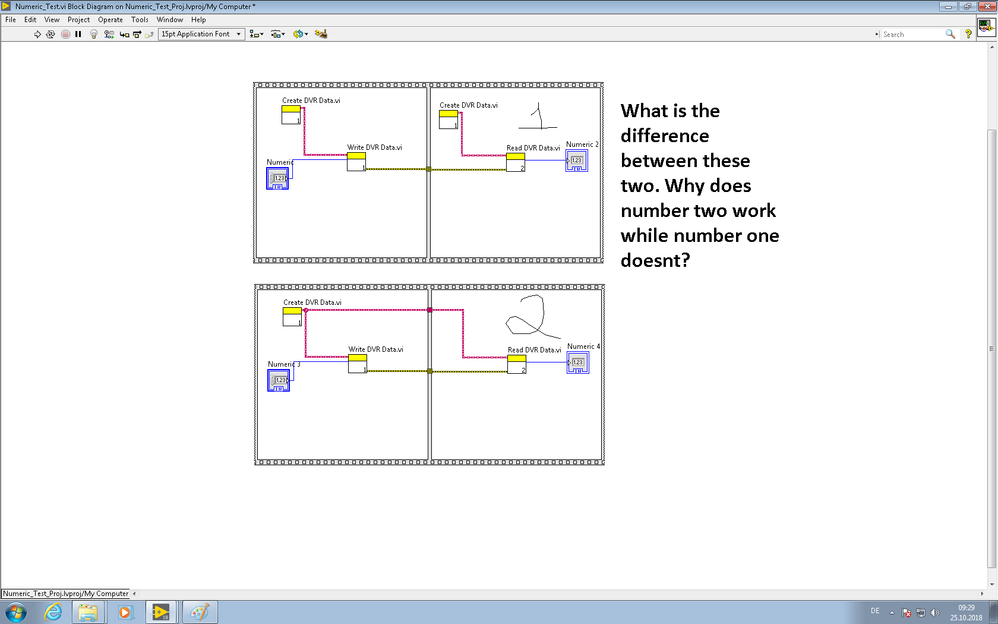Click the Numeric_Test_Proj.lvproj/My Computer status label
The height and width of the screenshot is (624, 998).
[66, 593]
